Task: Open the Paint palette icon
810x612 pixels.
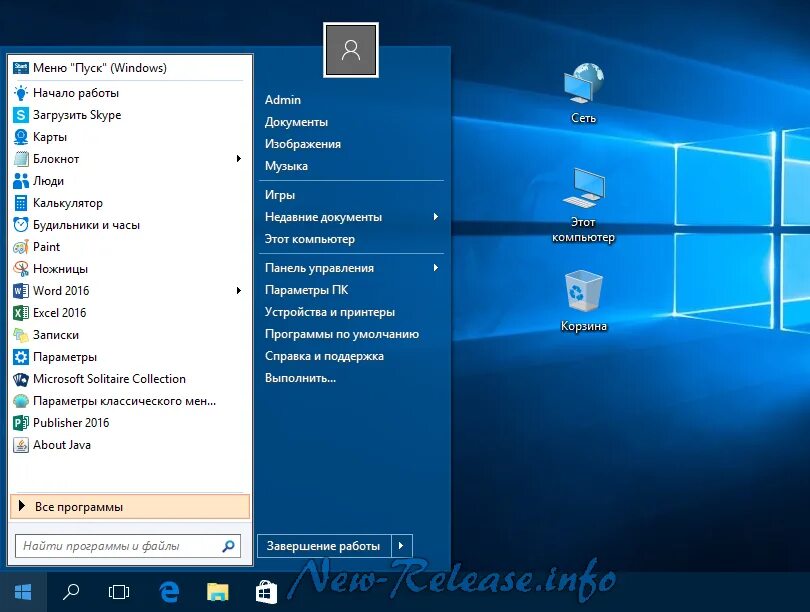Action: click(21, 247)
